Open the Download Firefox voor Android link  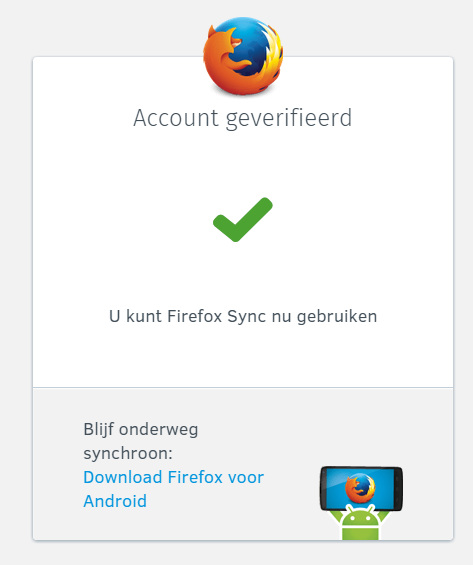point(174,489)
